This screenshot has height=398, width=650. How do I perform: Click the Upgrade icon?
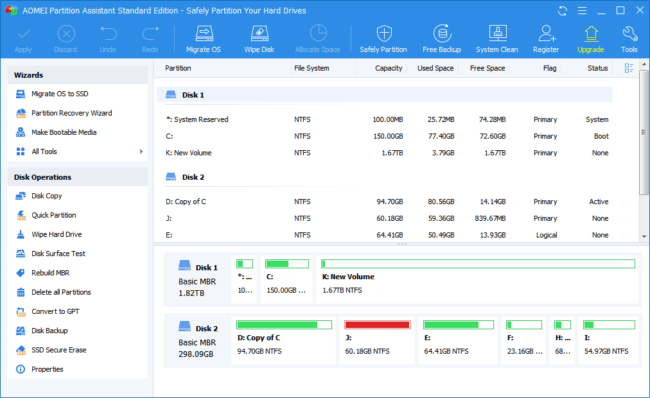pyautogui.click(x=591, y=34)
